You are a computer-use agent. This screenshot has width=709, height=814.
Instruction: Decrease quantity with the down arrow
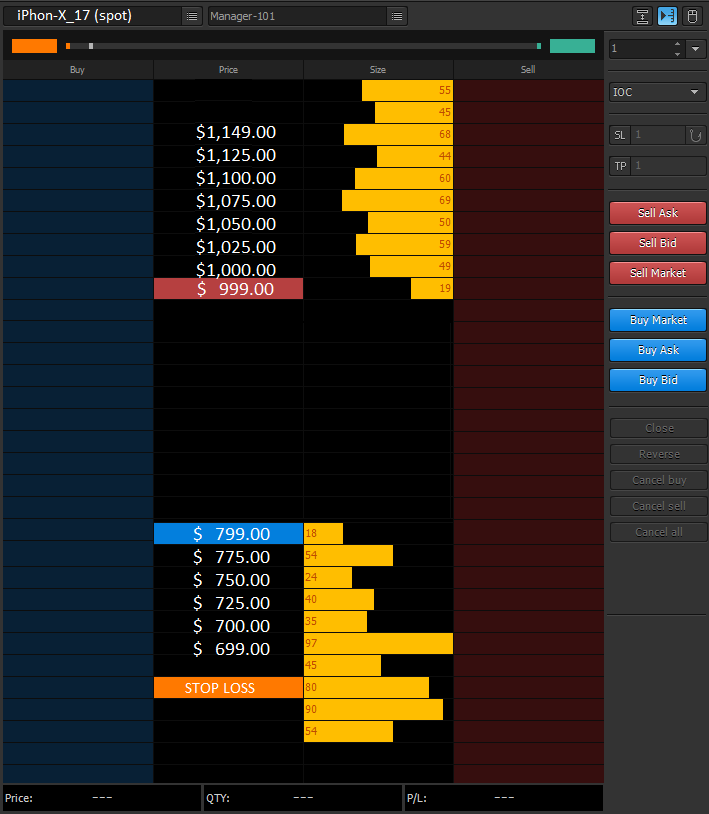coord(677,53)
